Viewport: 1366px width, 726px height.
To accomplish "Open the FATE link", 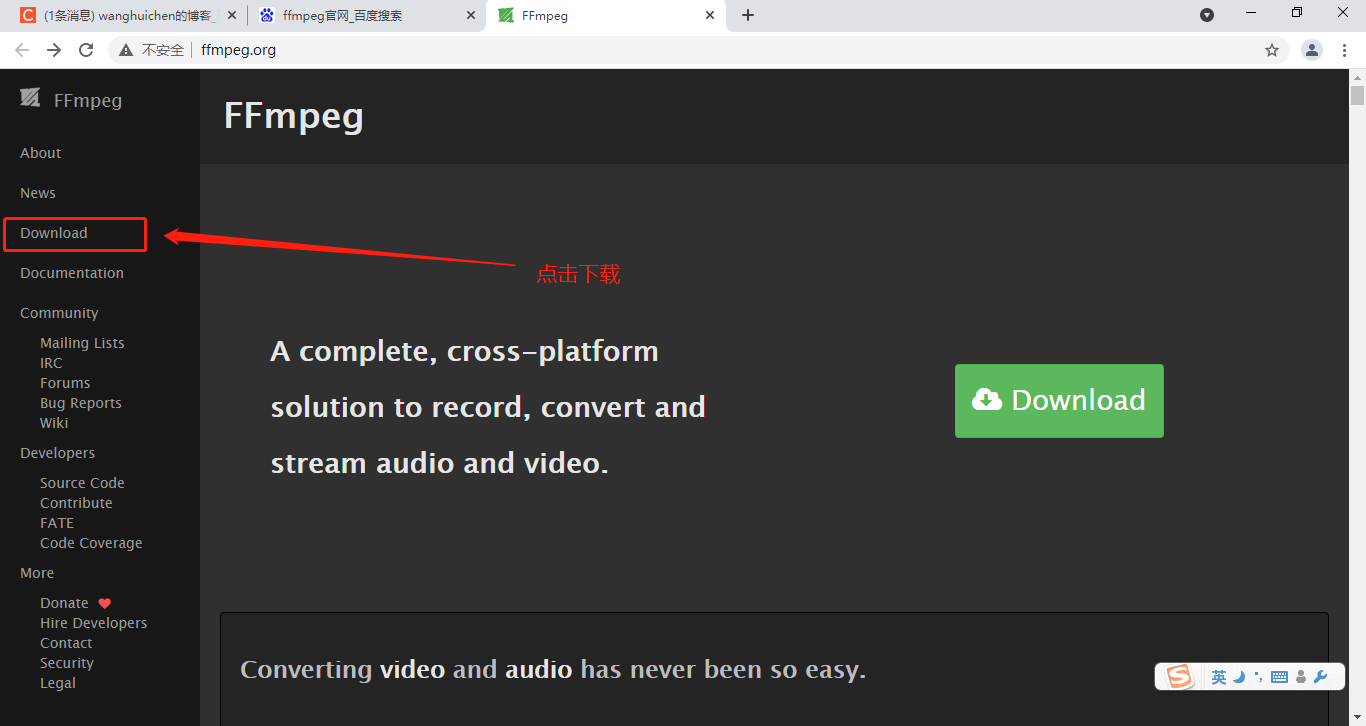I will 57,523.
